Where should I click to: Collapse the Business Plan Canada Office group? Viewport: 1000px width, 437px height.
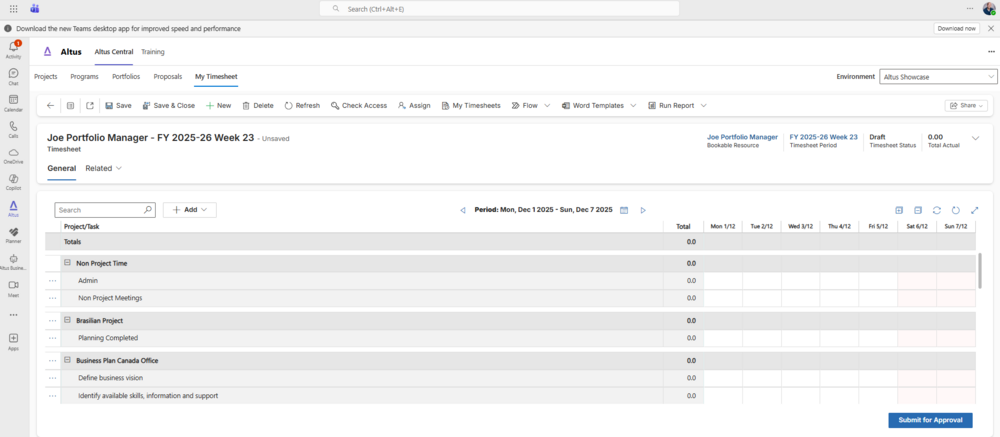click(x=67, y=360)
